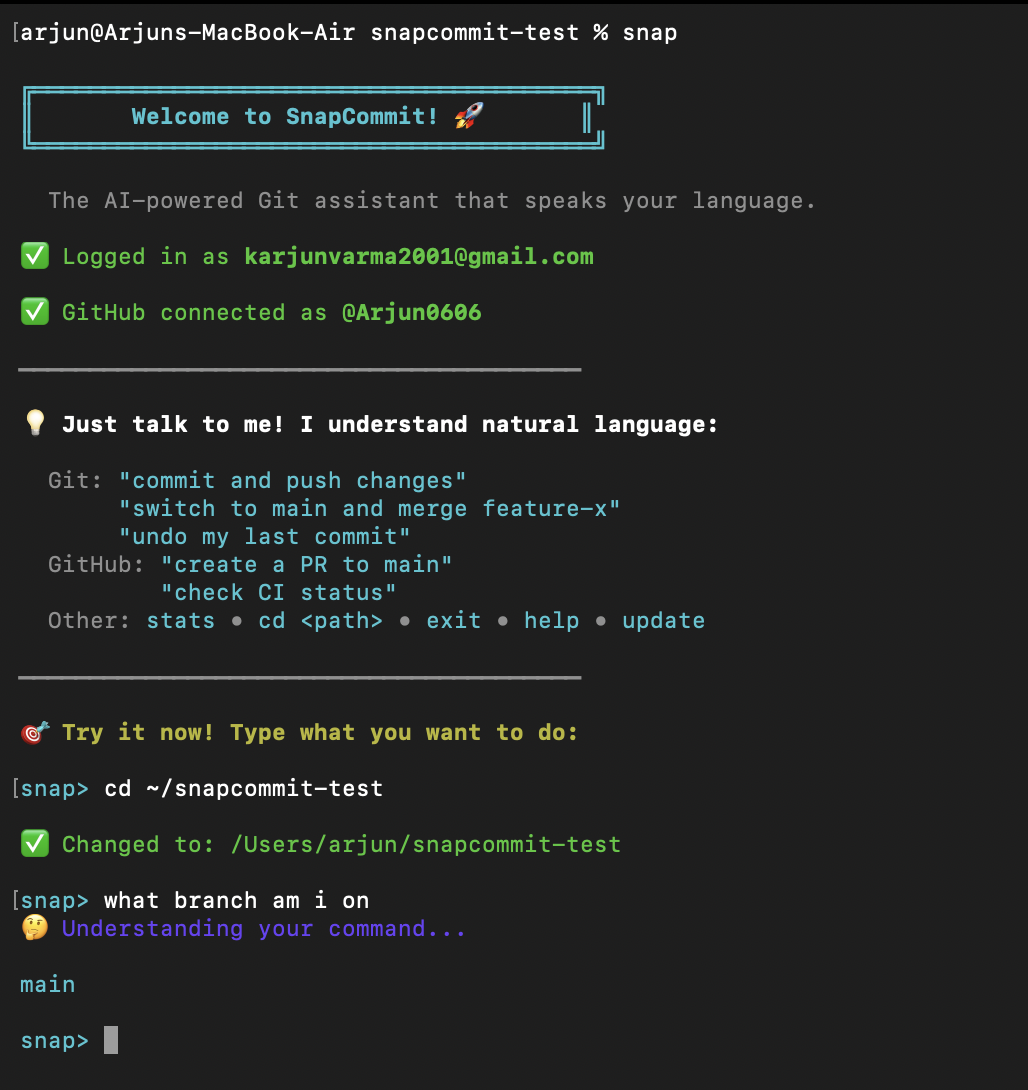Screen dimensions: 1028x1090
Task: Click the update command keyword
Action: [x=663, y=621]
